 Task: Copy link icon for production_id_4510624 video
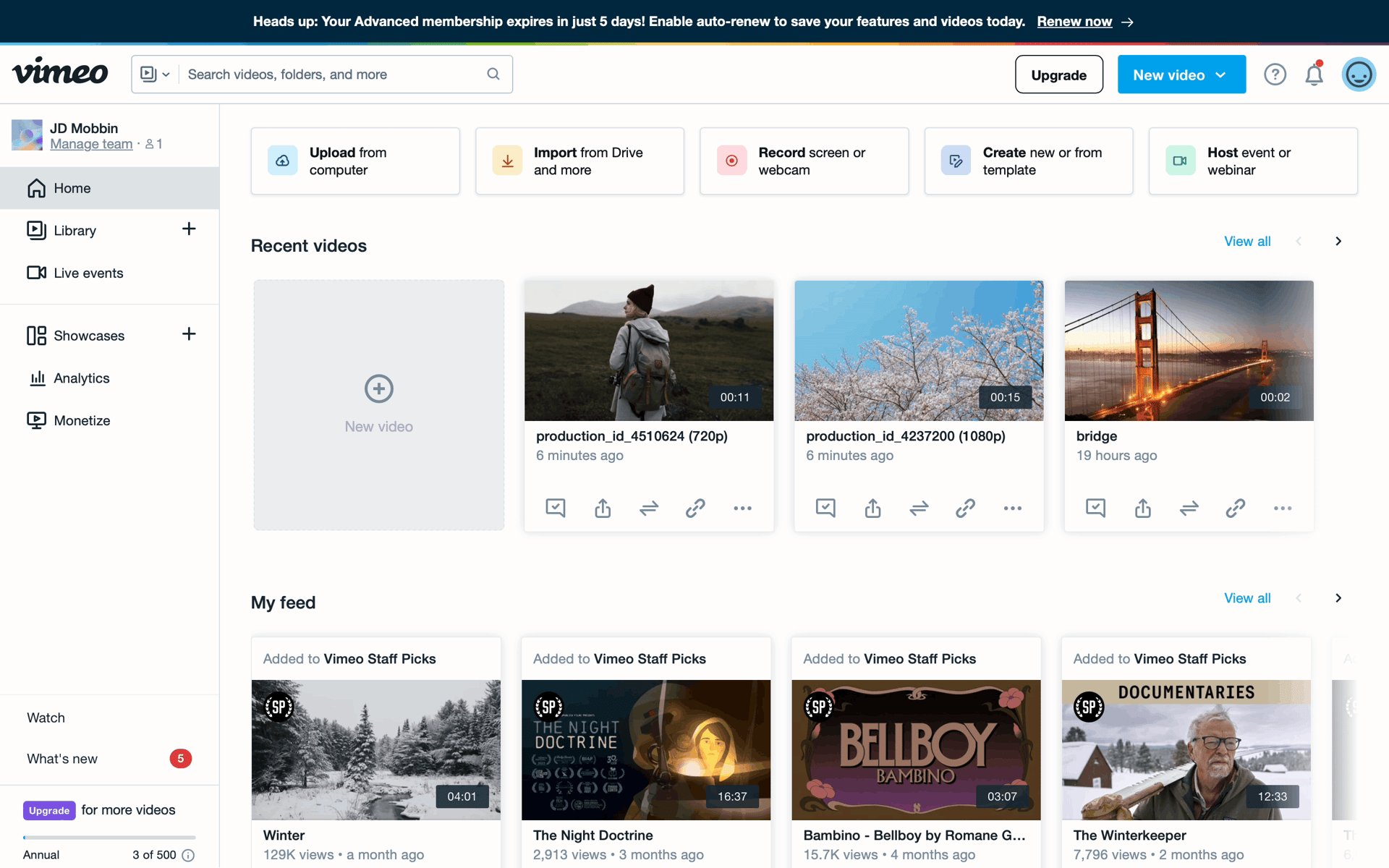(x=695, y=508)
